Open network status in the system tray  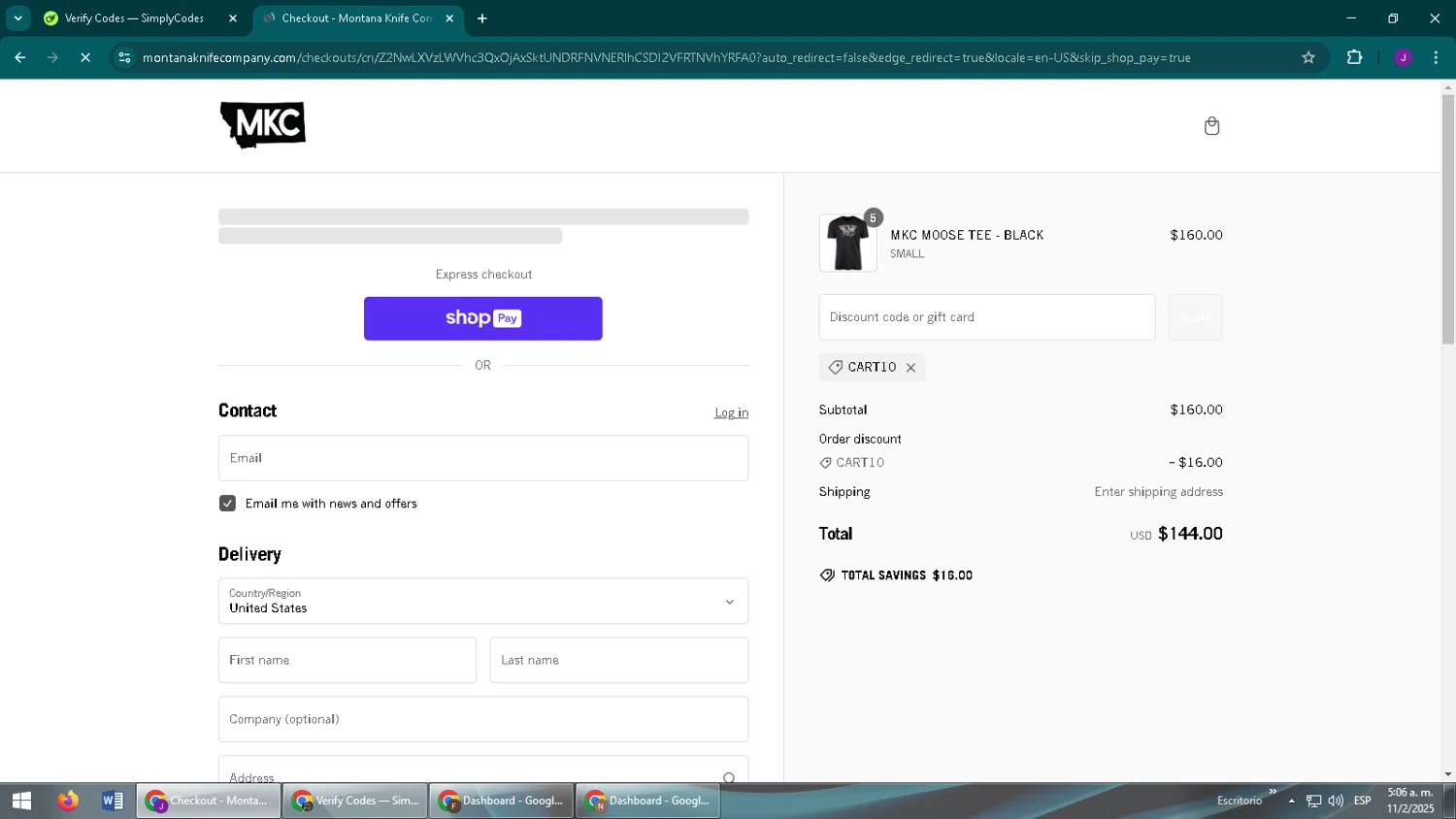point(1313,801)
